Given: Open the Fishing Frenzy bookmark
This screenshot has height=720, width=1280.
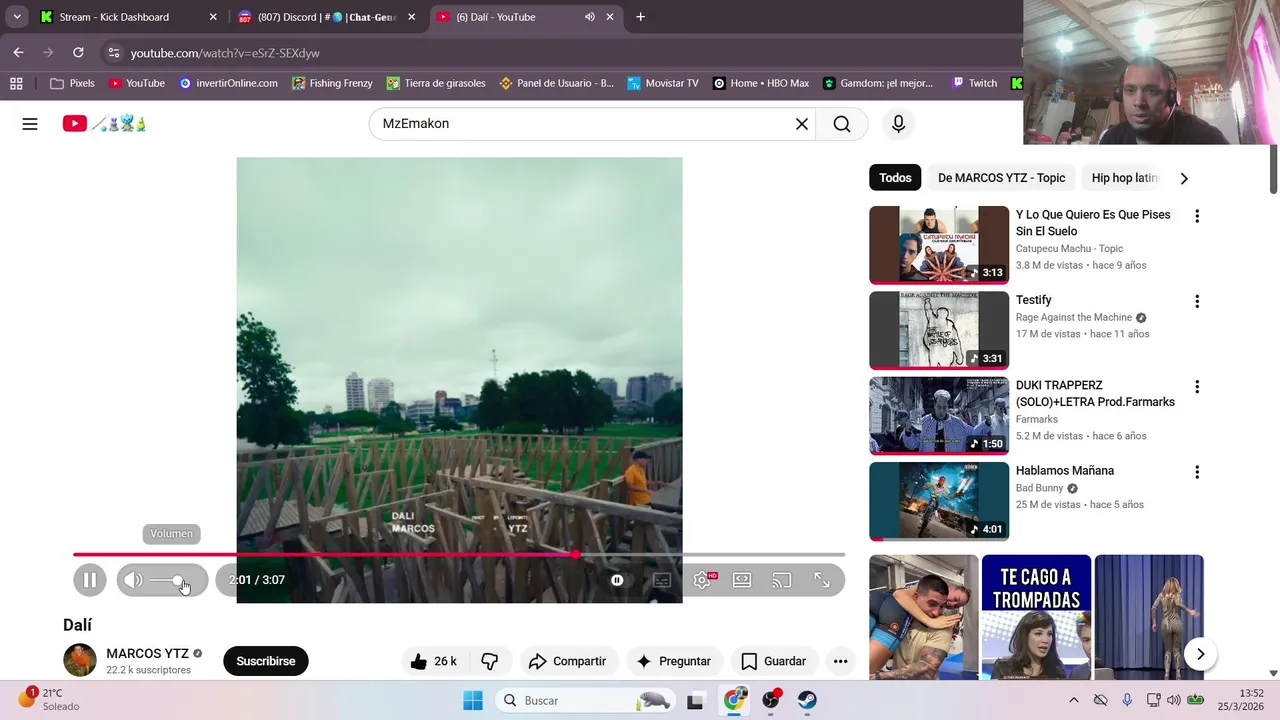Looking at the screenshot, I should point(332,83).
